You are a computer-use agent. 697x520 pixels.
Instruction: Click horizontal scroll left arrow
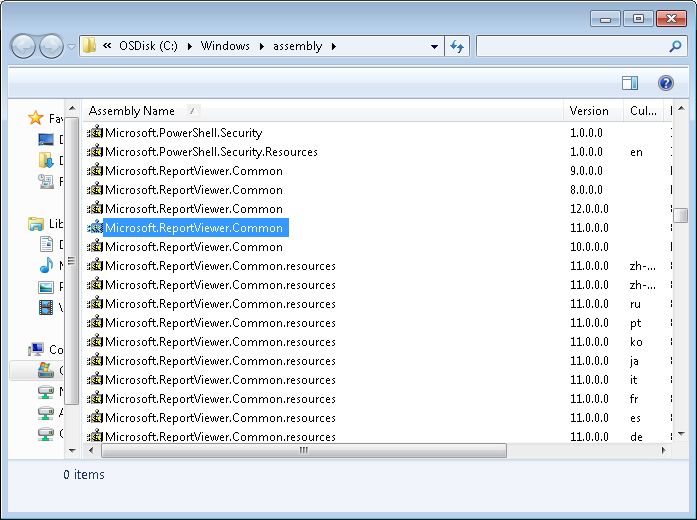click(91, 450)
